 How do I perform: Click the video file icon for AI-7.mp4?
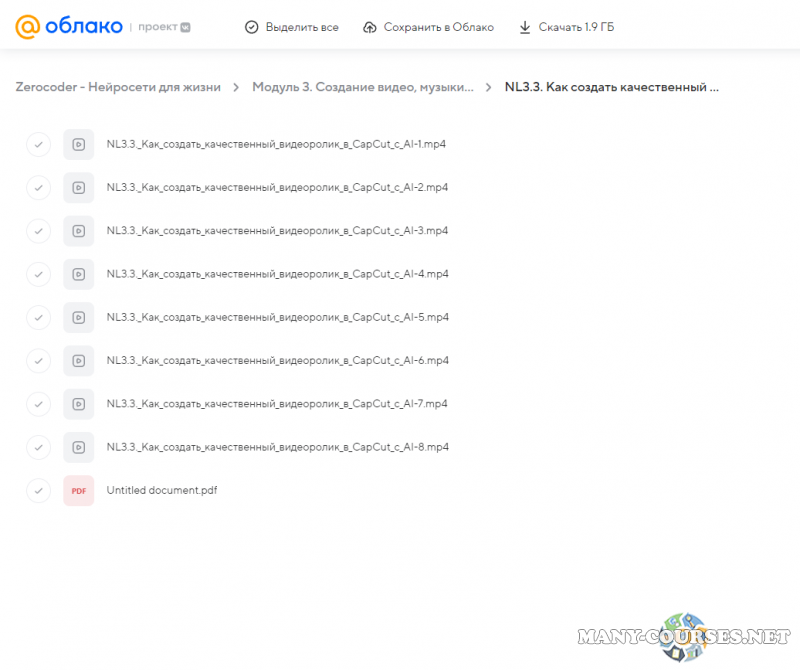pyautogui.click(x=78, y=404)
